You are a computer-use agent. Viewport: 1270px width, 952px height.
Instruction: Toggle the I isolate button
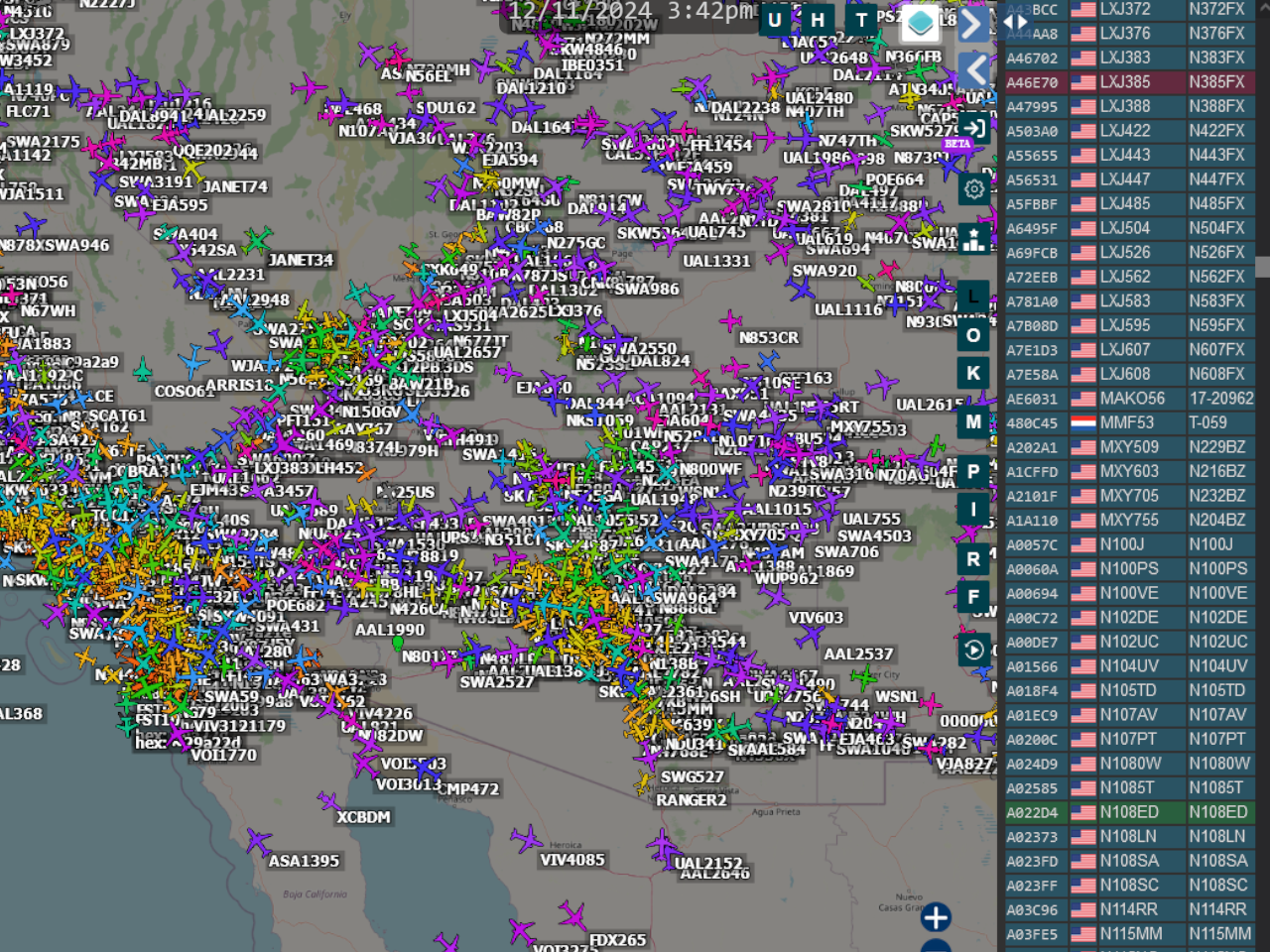973,510
